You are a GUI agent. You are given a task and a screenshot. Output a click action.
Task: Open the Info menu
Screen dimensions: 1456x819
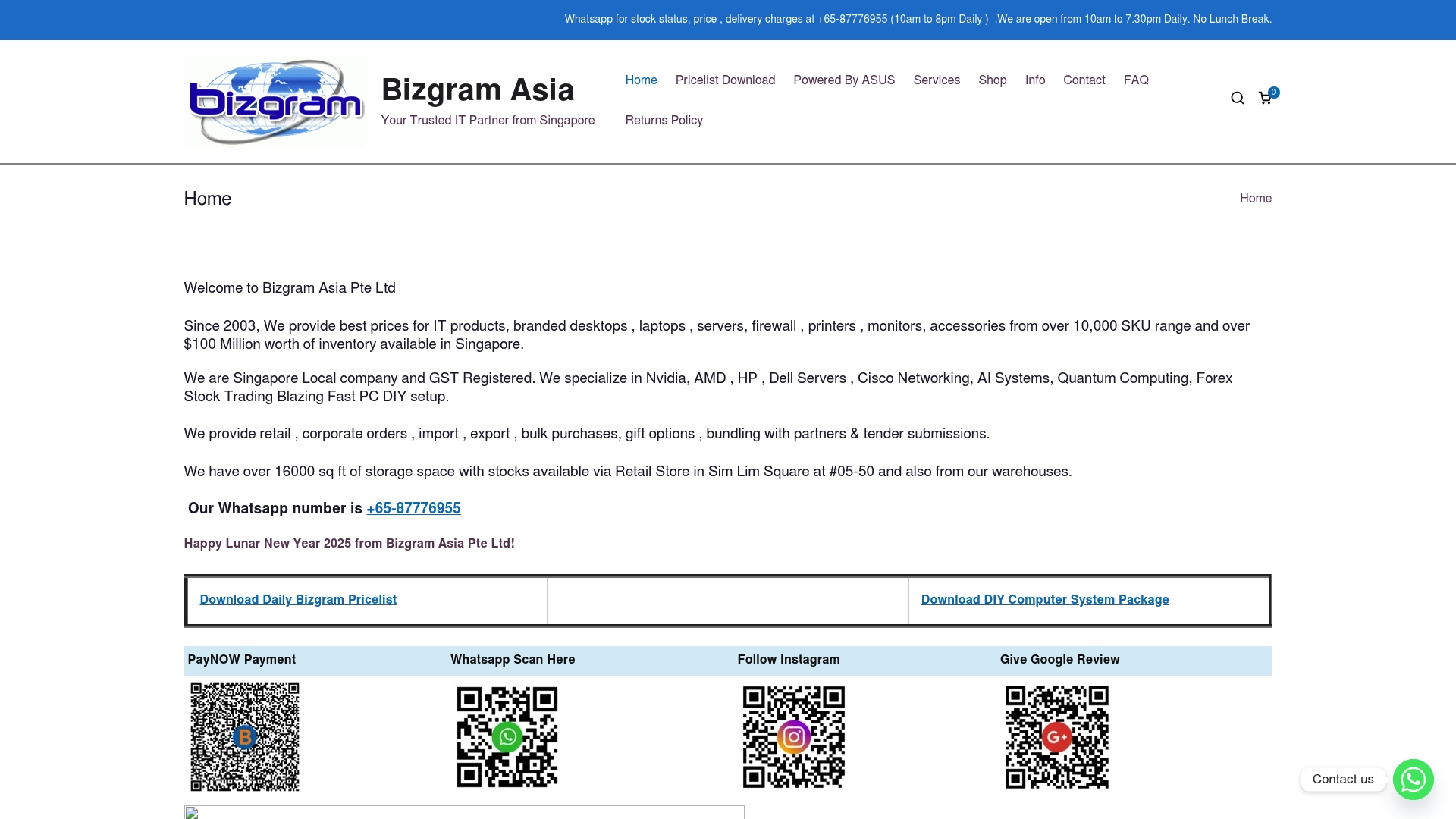1034,80
